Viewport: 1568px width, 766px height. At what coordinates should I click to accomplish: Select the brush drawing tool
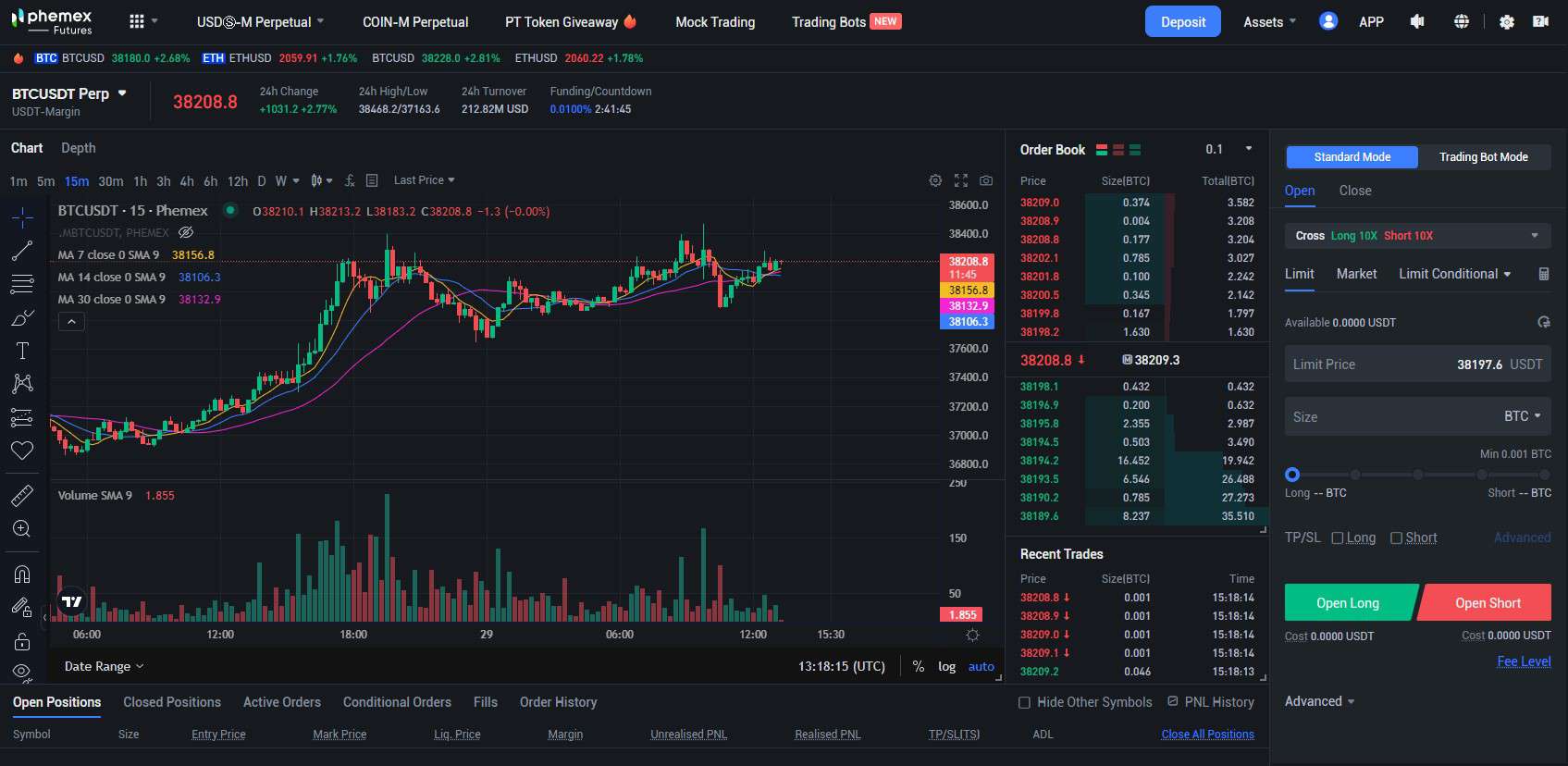pyautogui.click(x=22, y=317)
